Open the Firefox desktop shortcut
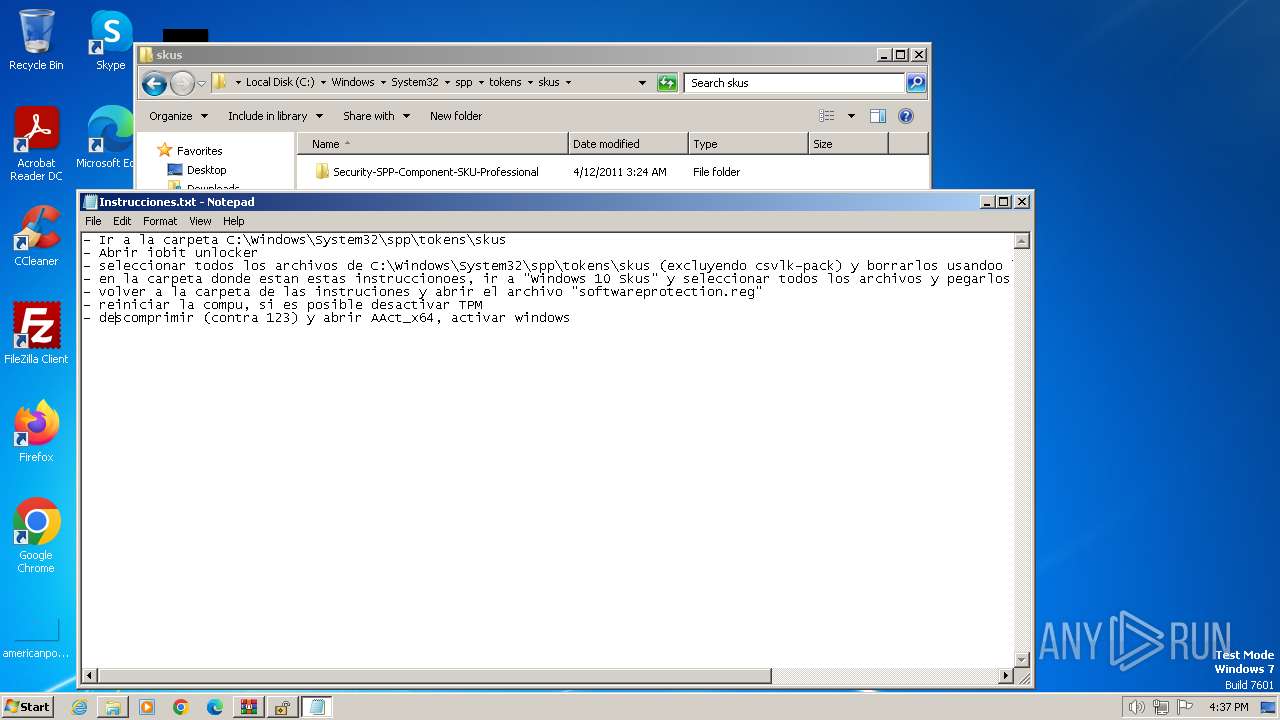The width and height of the screenshot is (1280, 720). pyautogui.click(x=36, y=432)
